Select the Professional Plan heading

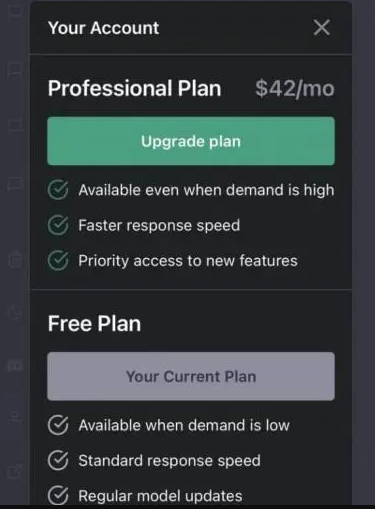coord(134,88)
